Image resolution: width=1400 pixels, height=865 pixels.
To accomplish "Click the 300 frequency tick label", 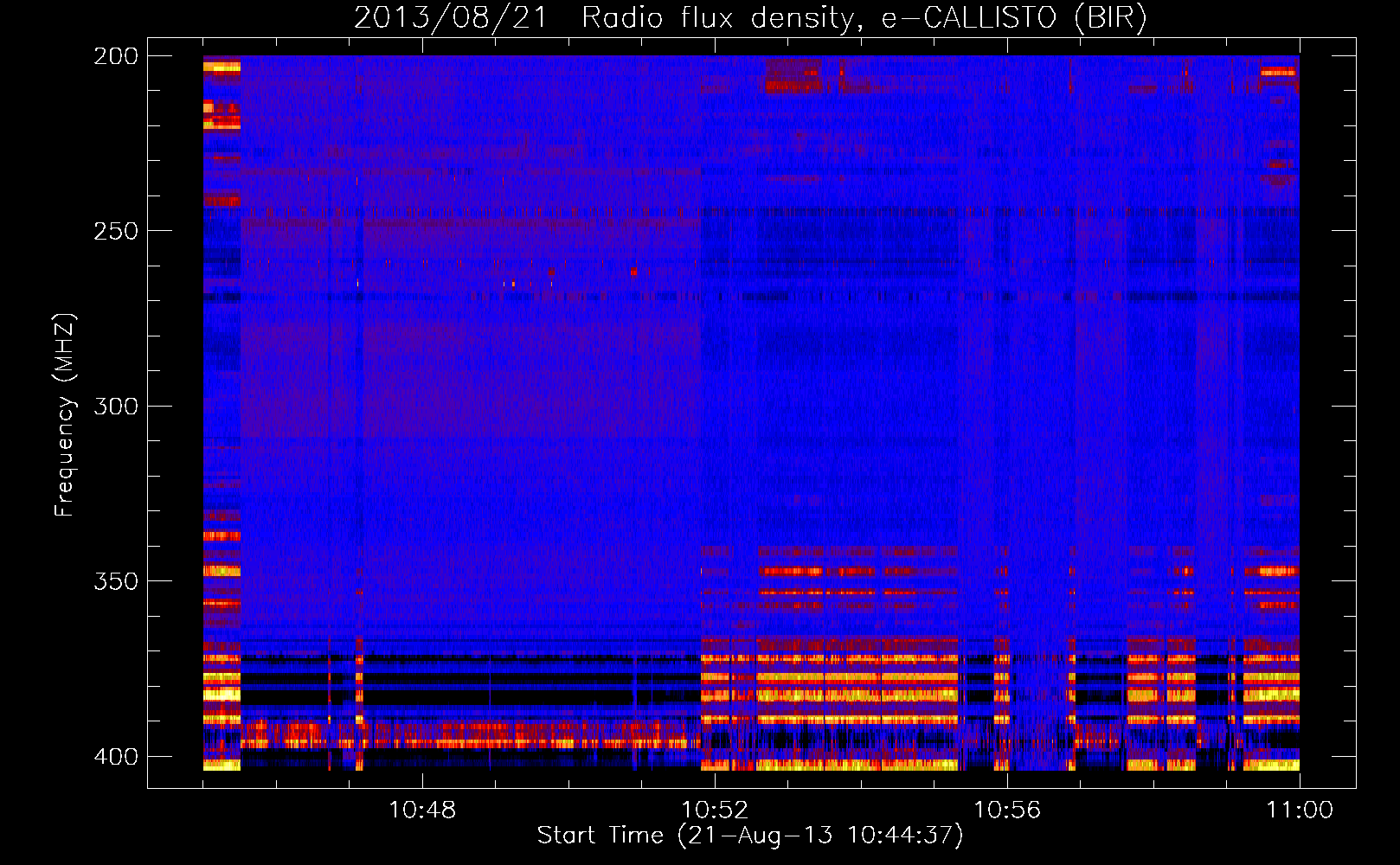I will (116, 406).
